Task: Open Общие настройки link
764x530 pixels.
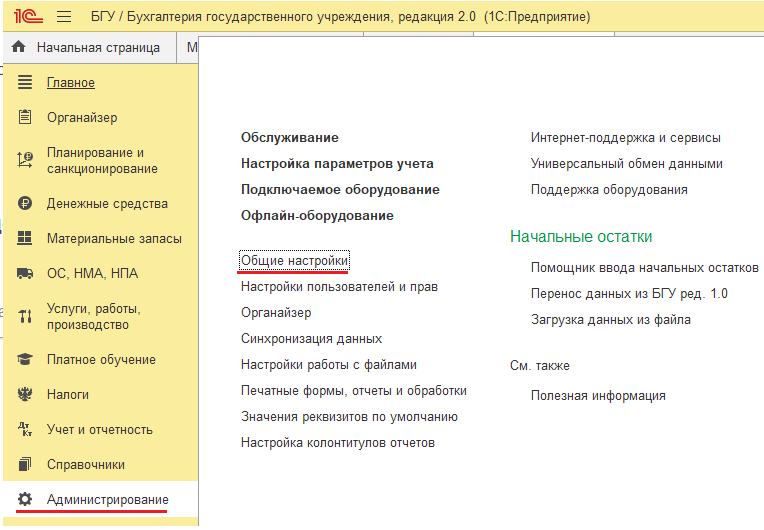Action: pos(294,261)
